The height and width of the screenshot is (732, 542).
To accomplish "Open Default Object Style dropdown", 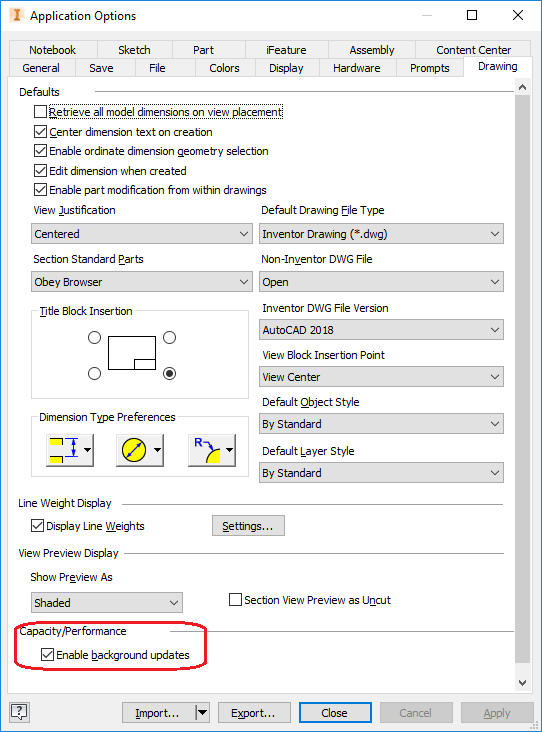I will pos(381,423).
